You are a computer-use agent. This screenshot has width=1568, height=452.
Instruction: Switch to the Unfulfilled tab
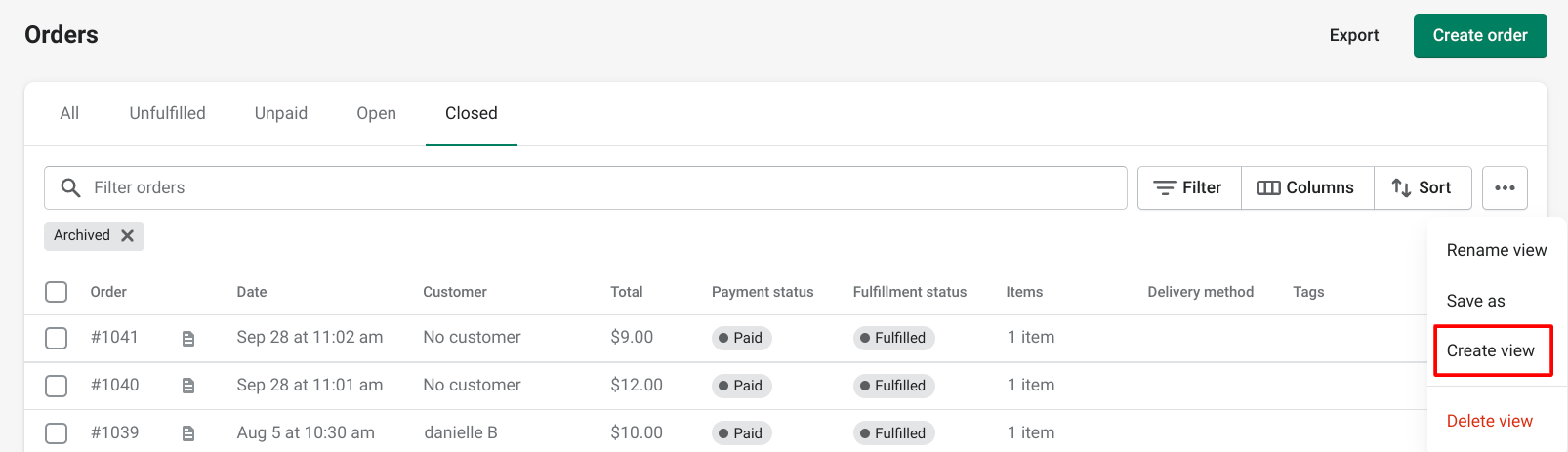click(x=167, y=113)
